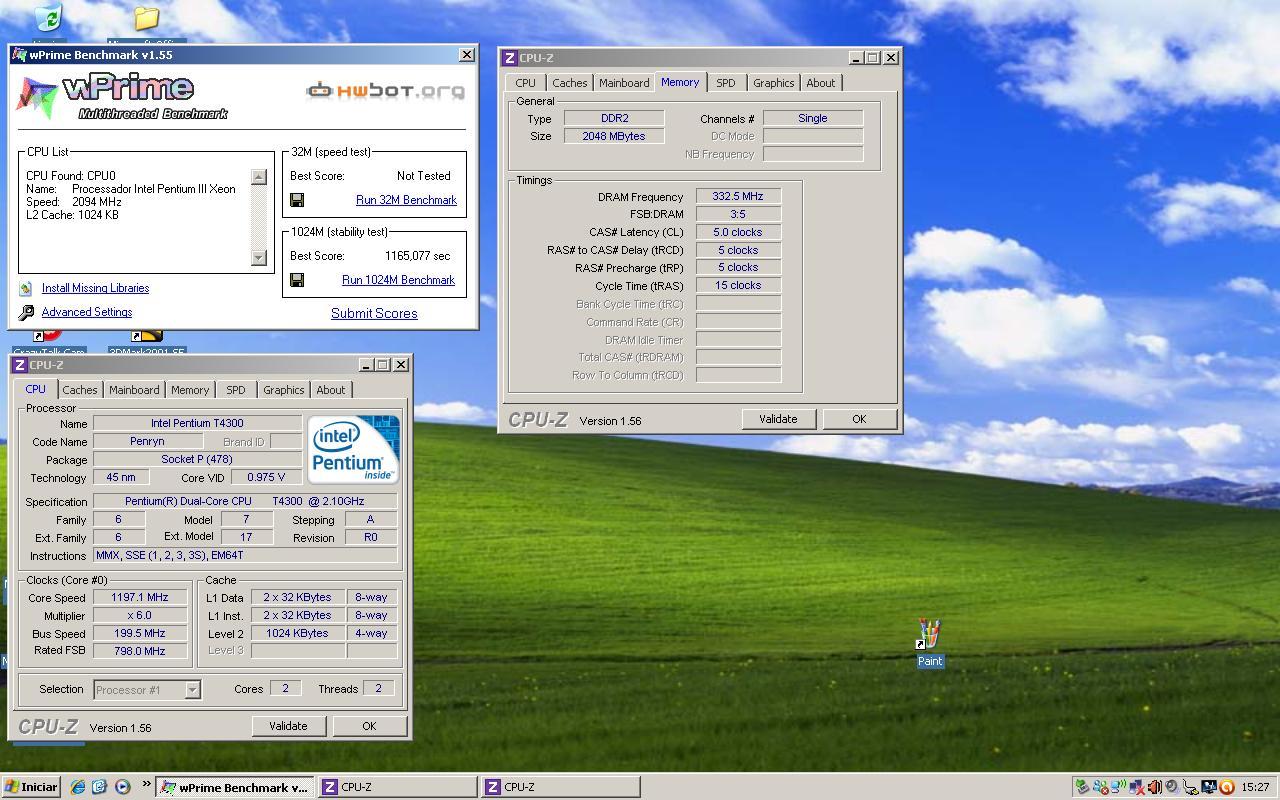The image size is (1280, 800).
Task: Click the save icon beside Run 1024M Benchmark
Action: [297, 280]
